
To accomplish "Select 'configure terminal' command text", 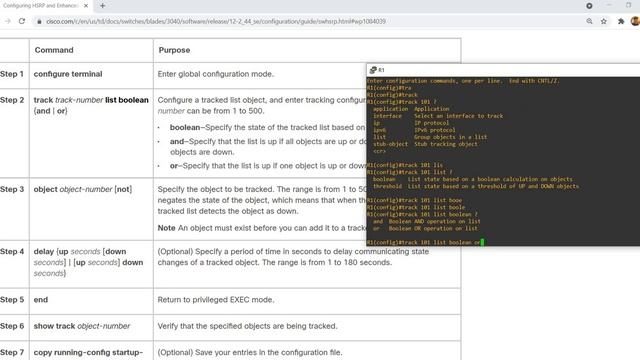I will coord(68,74).
